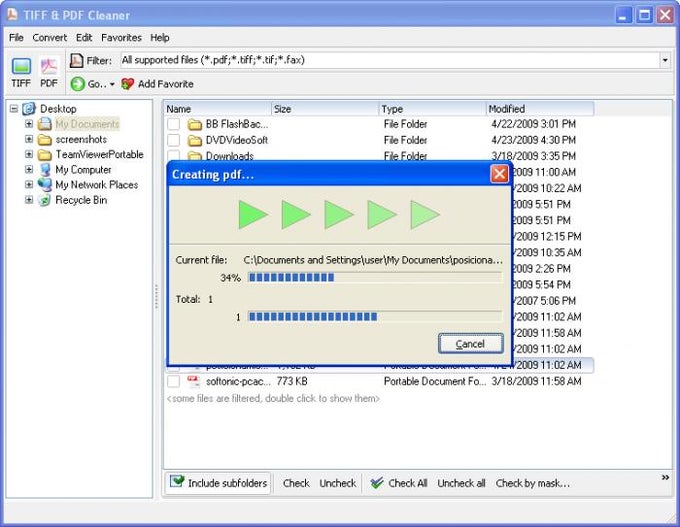Screen dimensions: 680x527
Task: Click the filtered files notice text
Action: [273, 398]
